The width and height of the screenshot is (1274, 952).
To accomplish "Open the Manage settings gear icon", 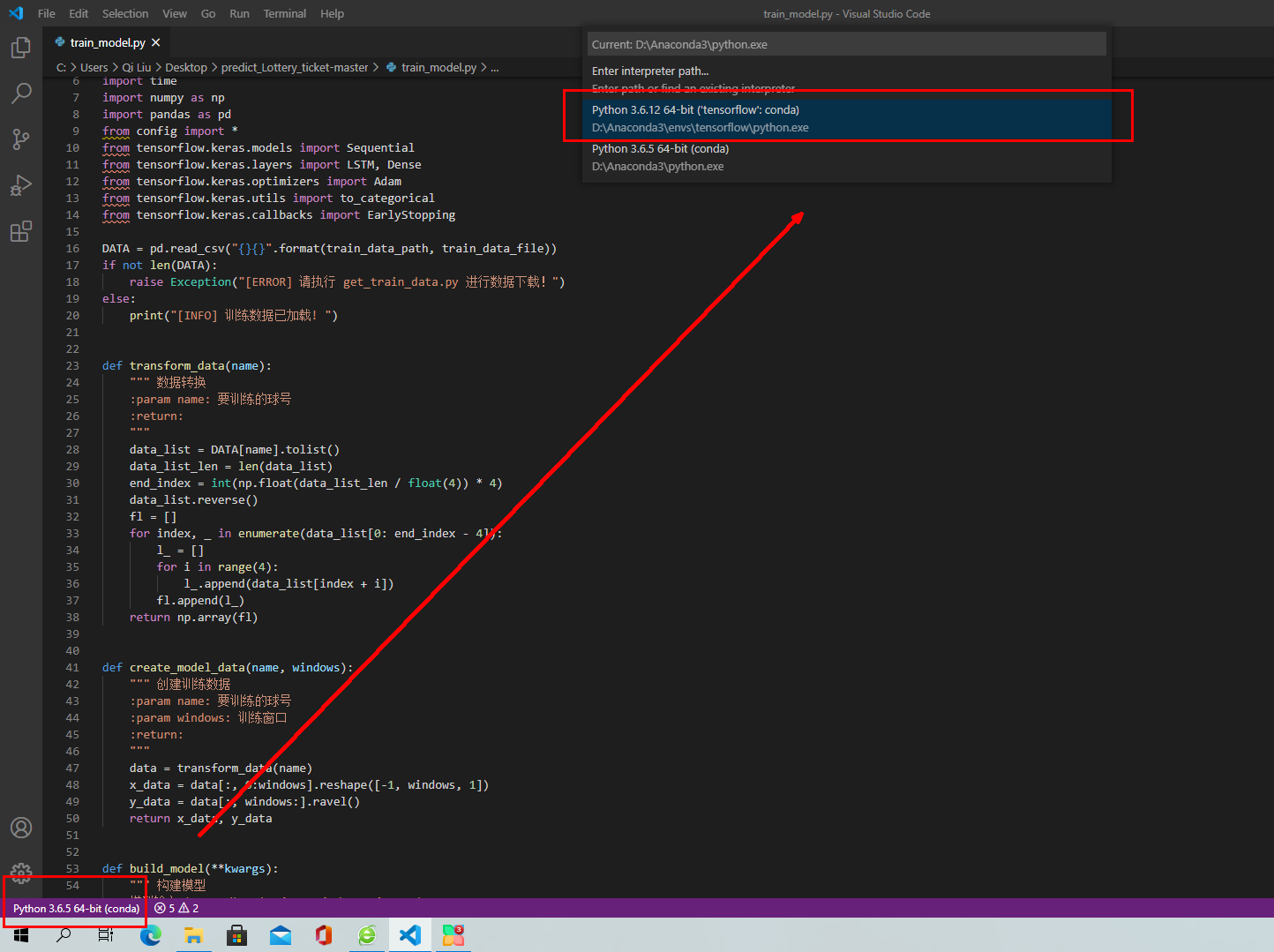I will pyautogui.click(x=20, y=872).
